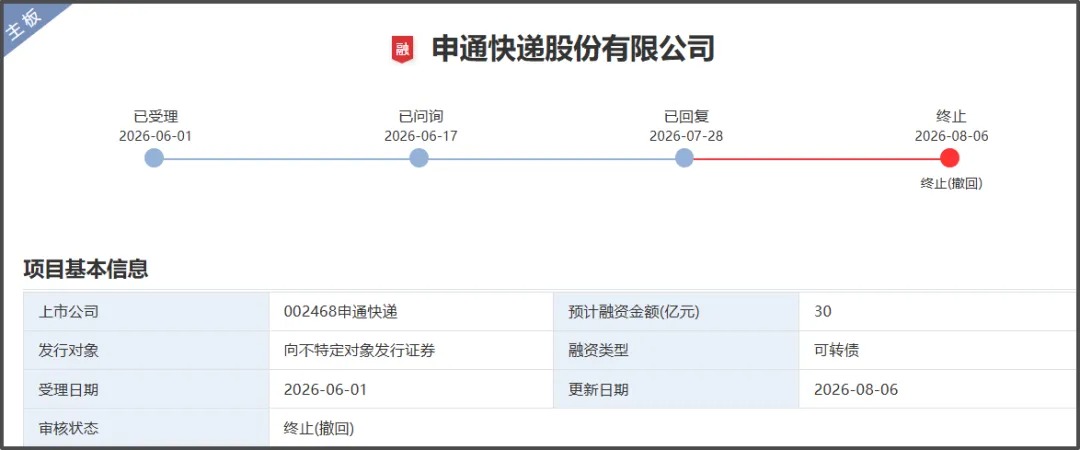Image resolution: width=1080 pixels, height=450 pixels.
Task: Click the 已问询 stage label
Action: pyautogui.click(x=421, y=116)
